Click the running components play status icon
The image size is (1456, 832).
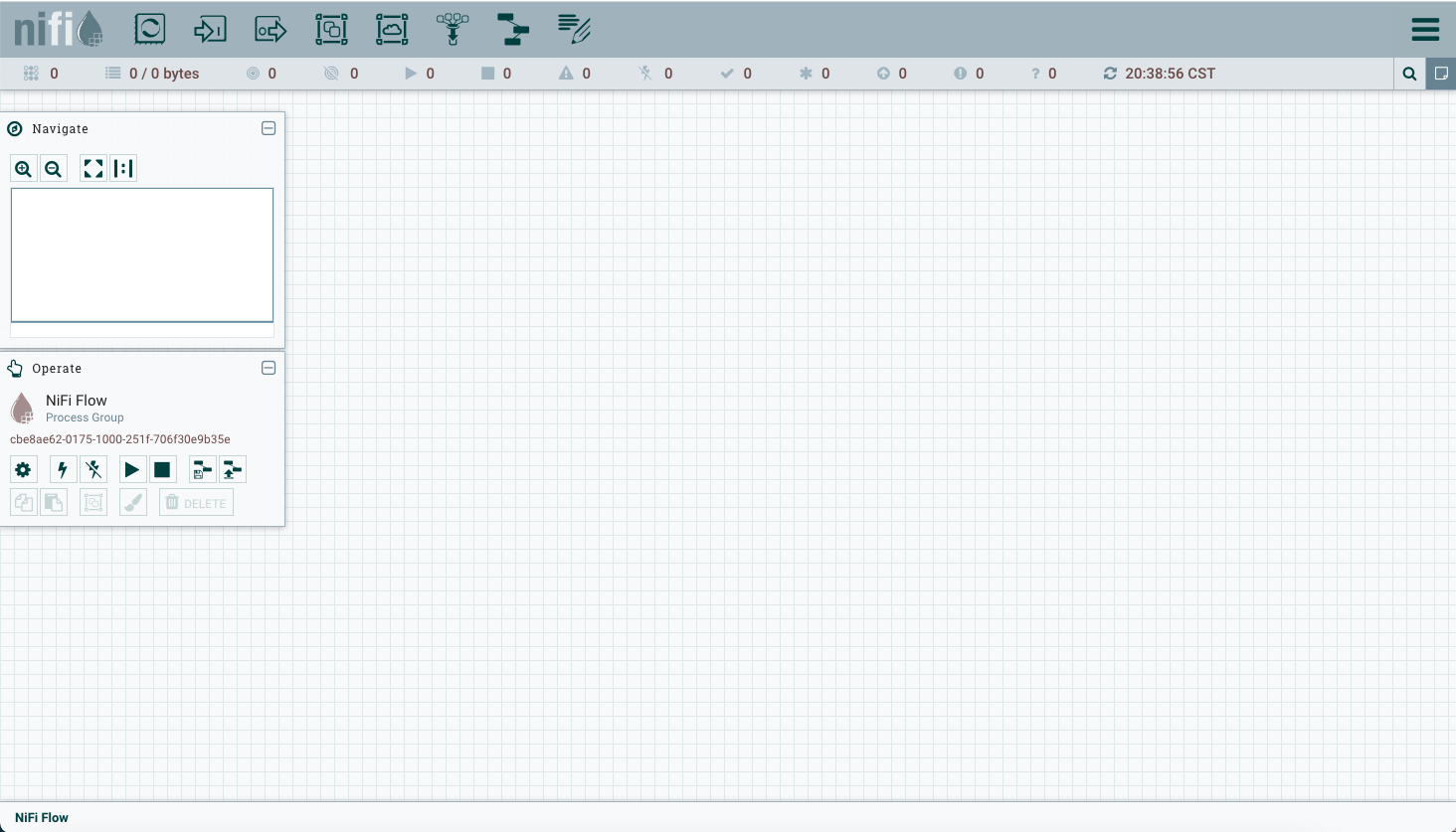coord(411,74)
